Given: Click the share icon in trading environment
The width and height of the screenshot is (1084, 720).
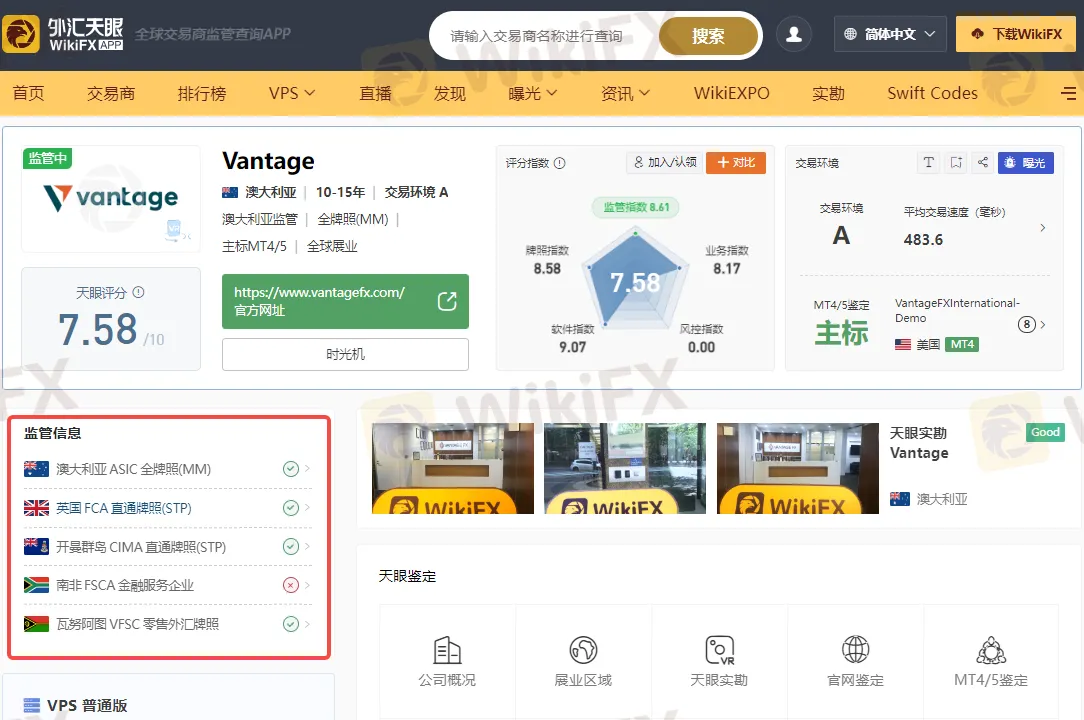Looking at the screenshot, I should [982, 163].
